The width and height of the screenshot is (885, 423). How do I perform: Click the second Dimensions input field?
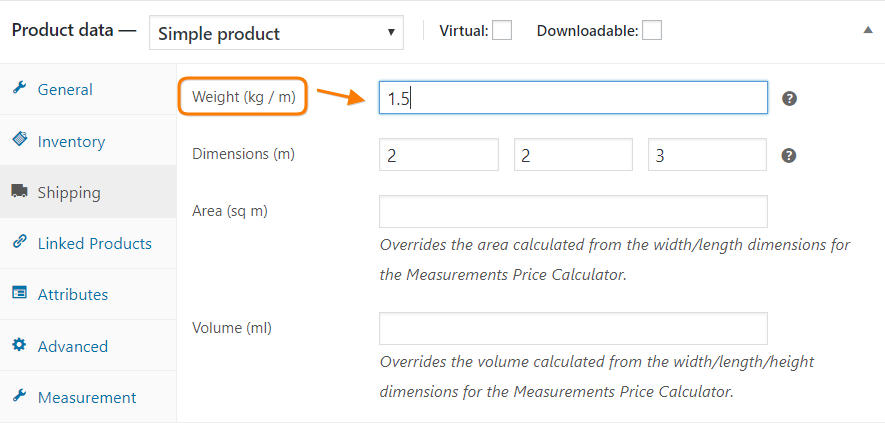point(573,155)
